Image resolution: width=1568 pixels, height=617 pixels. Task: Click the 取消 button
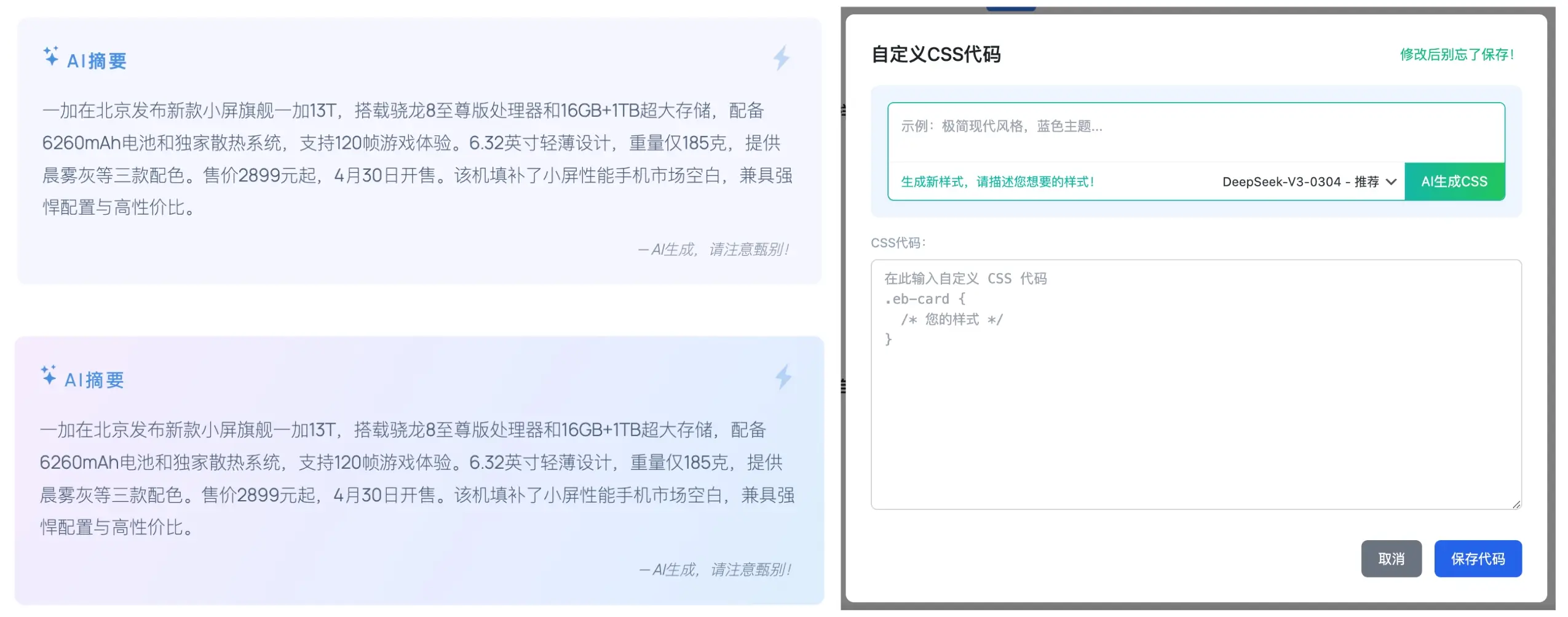tap(1390, 558)
